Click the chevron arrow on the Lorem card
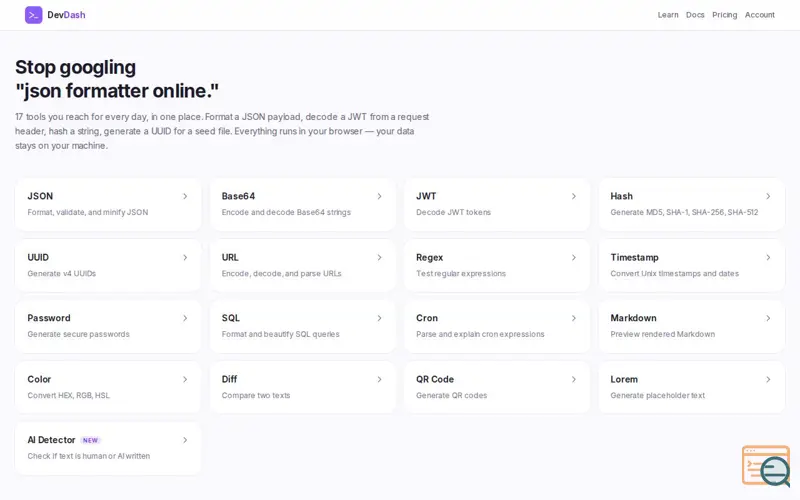This screenshot has width=800, height=500. pyautogui.click(x=768, y=380)
